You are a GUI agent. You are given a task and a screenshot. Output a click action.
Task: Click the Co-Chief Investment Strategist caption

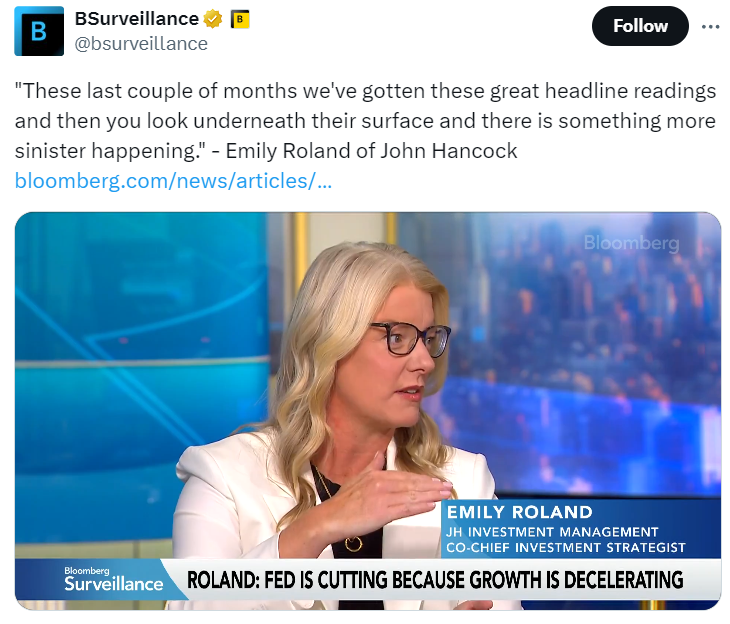coord(566,548)
